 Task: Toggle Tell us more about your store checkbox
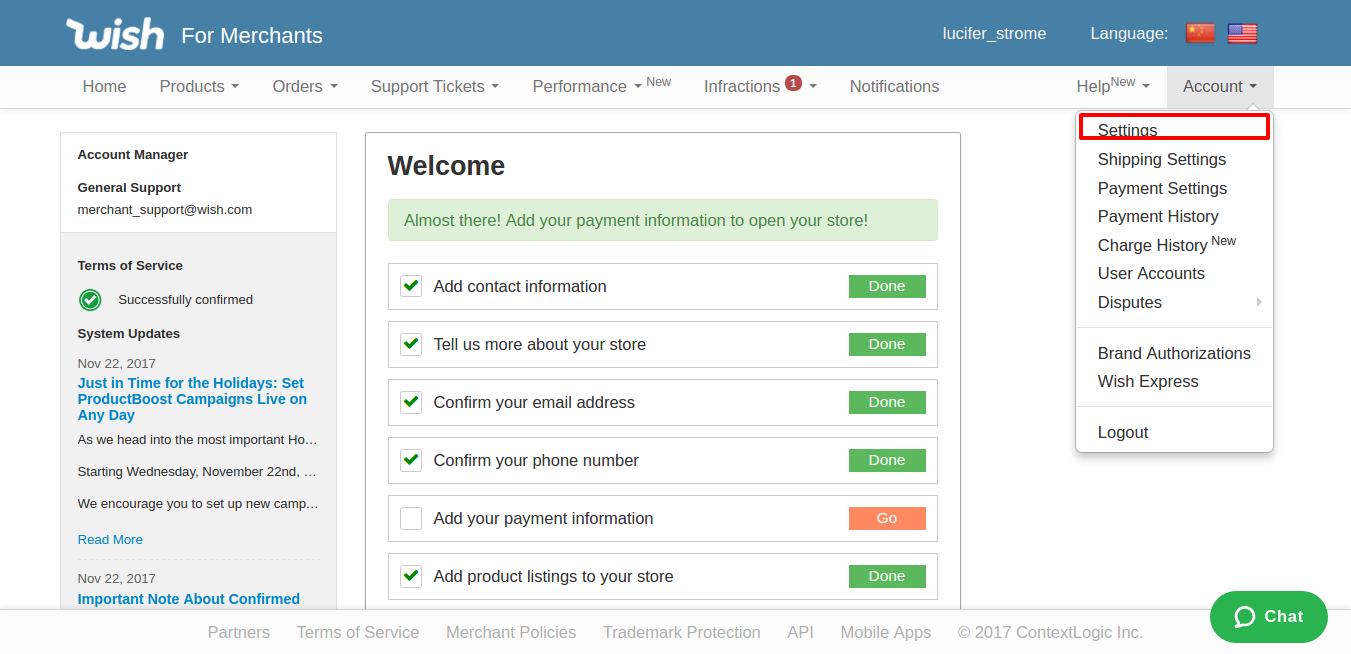(411, 344)
